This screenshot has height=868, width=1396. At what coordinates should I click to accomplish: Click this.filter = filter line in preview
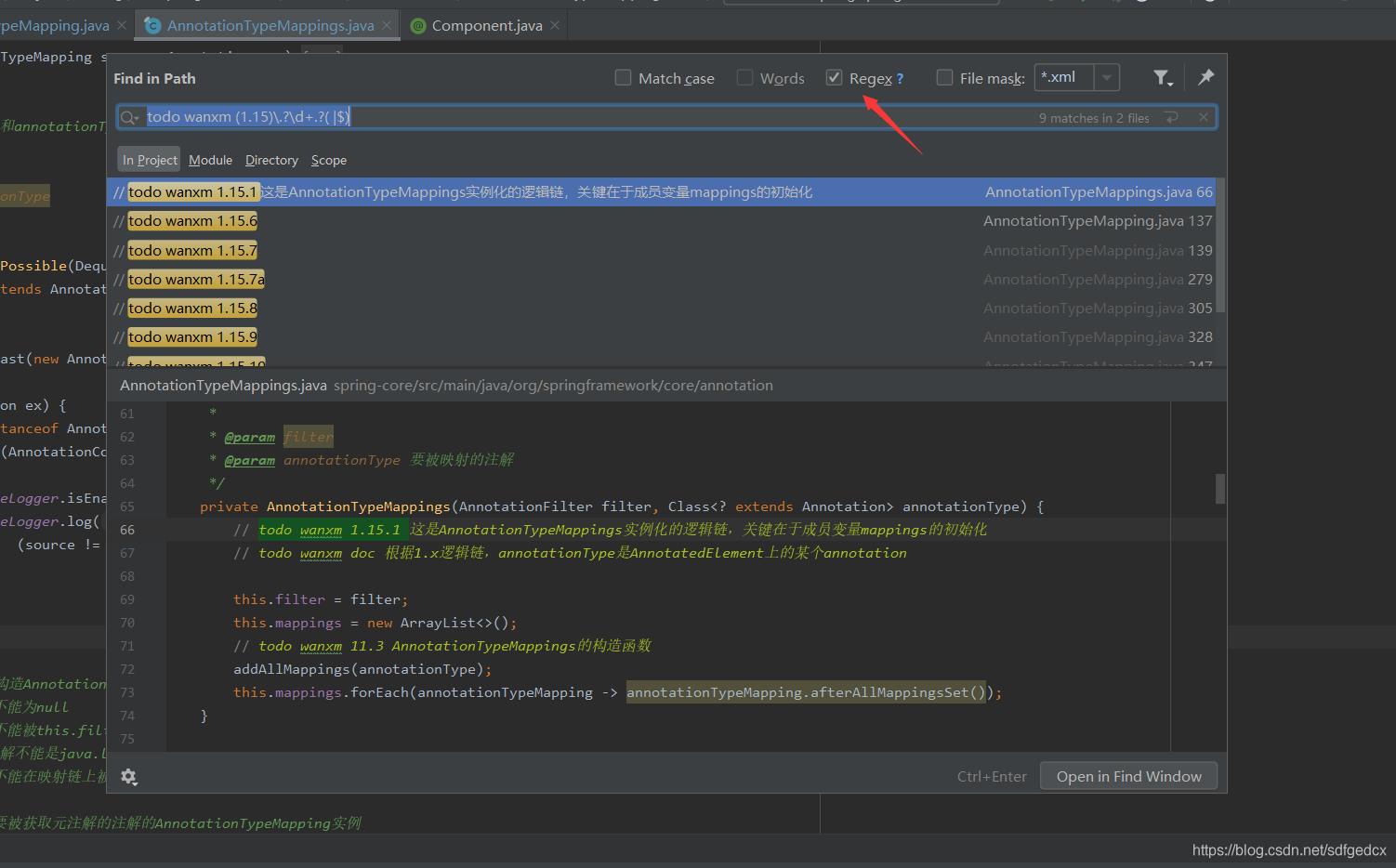[321, 599]
